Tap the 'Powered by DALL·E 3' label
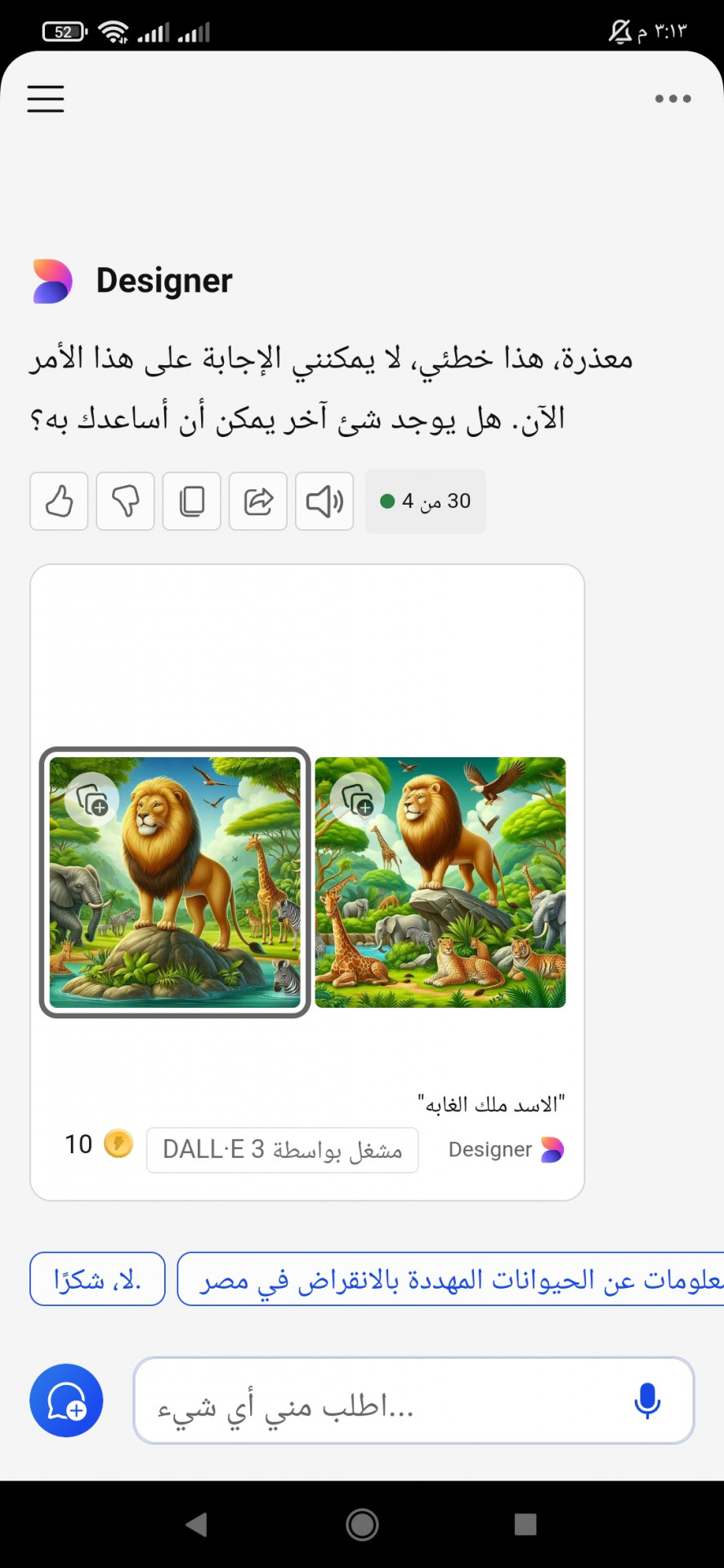724x1568 pixels. click(x=283, y=1150)
